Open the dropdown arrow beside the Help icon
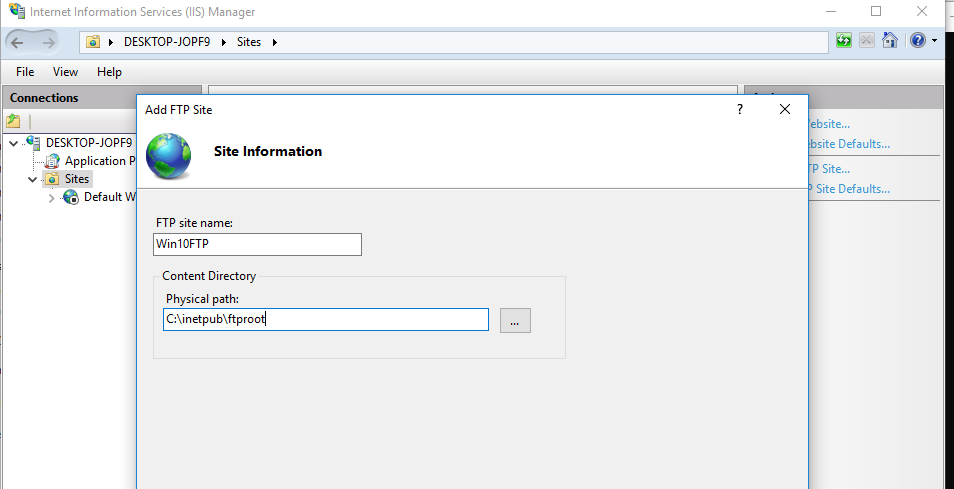The width and height of the screenshot is (954, 489). pyautogui.click(x=934, y=41)
